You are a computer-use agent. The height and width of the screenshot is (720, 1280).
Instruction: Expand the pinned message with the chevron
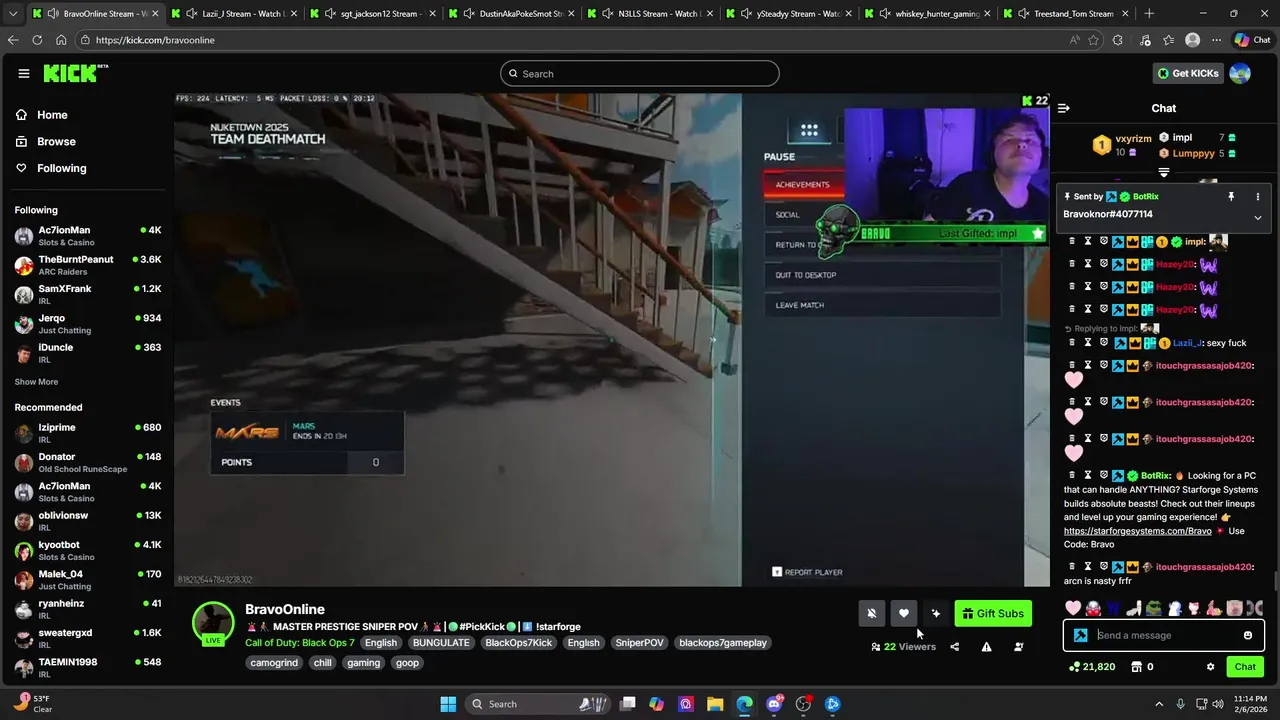(x=1258, y=217)
